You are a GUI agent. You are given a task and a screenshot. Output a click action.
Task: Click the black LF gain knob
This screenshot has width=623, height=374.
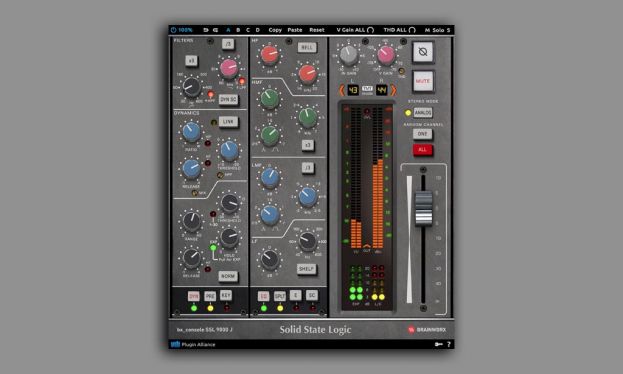pos(270,259)
